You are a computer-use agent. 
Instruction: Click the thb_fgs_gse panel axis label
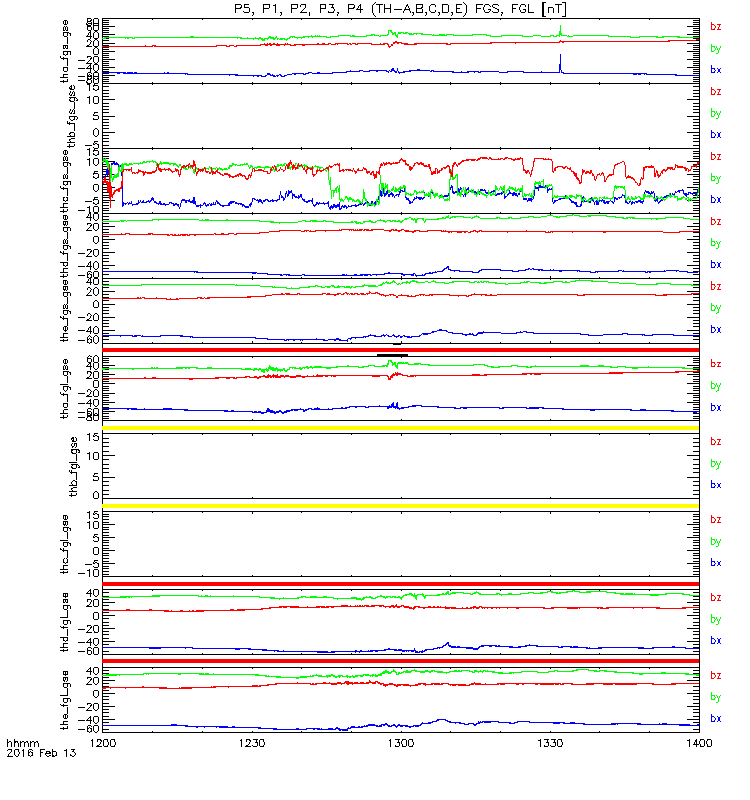click(71, 116)
